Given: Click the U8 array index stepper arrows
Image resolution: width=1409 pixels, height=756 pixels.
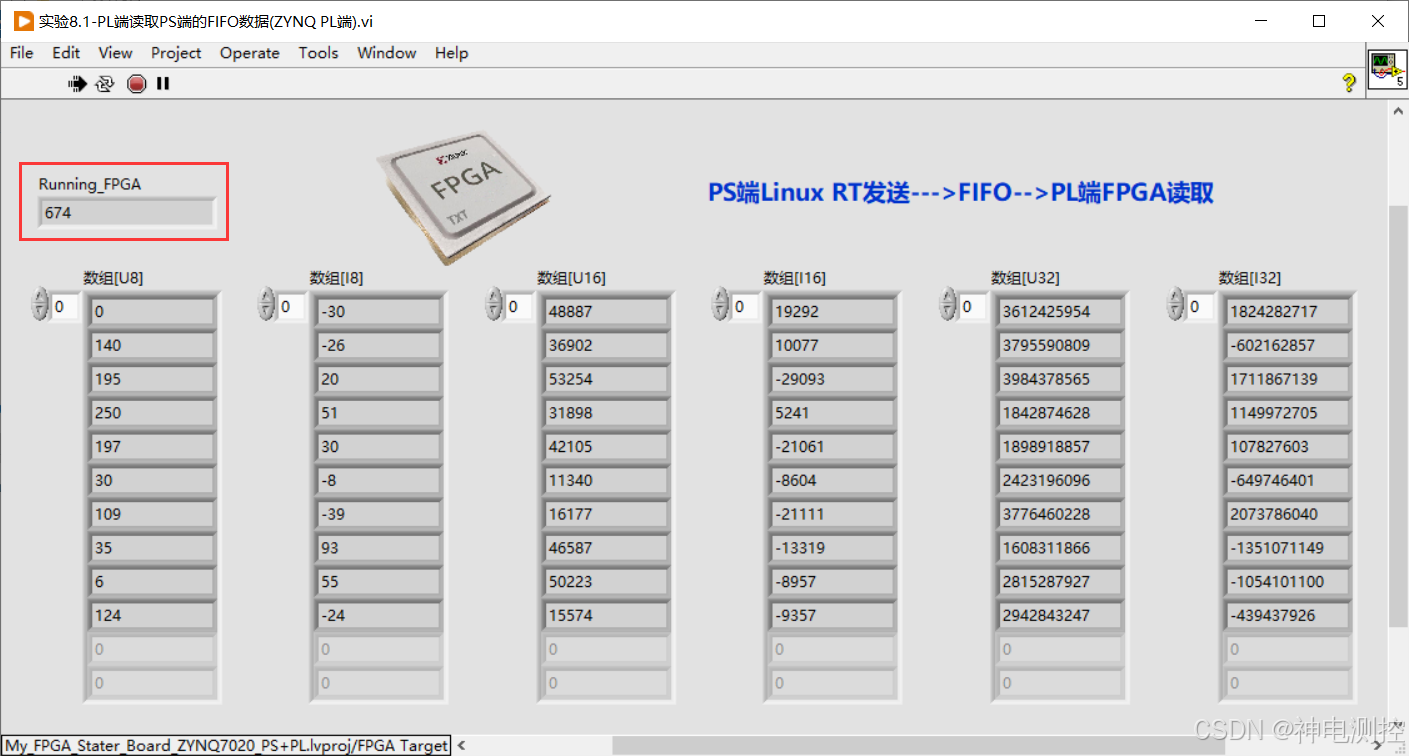Looking at the screenshot, I should 39,305.
